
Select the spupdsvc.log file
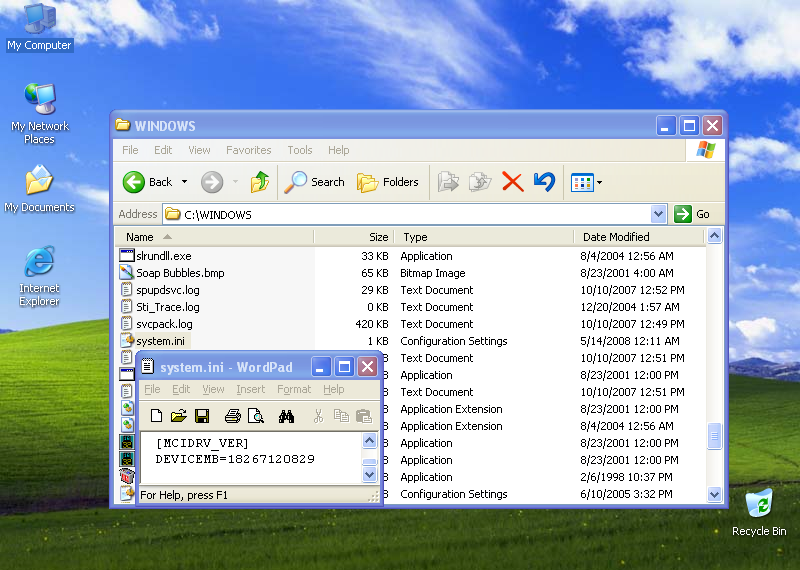pos(168,290)
